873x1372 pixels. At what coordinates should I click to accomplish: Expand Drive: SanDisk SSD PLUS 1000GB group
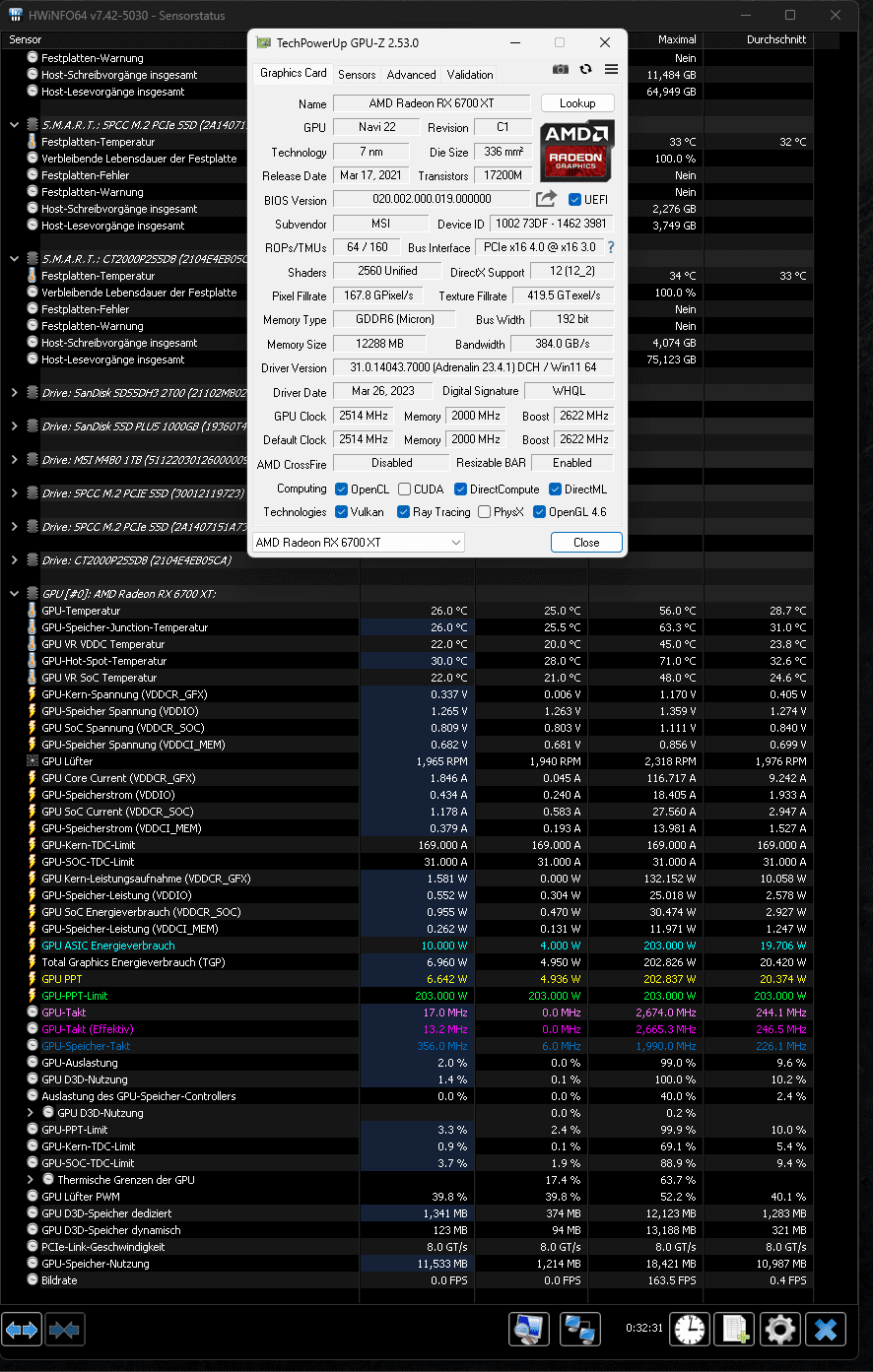pyautogui.click(x=14, y=426)
